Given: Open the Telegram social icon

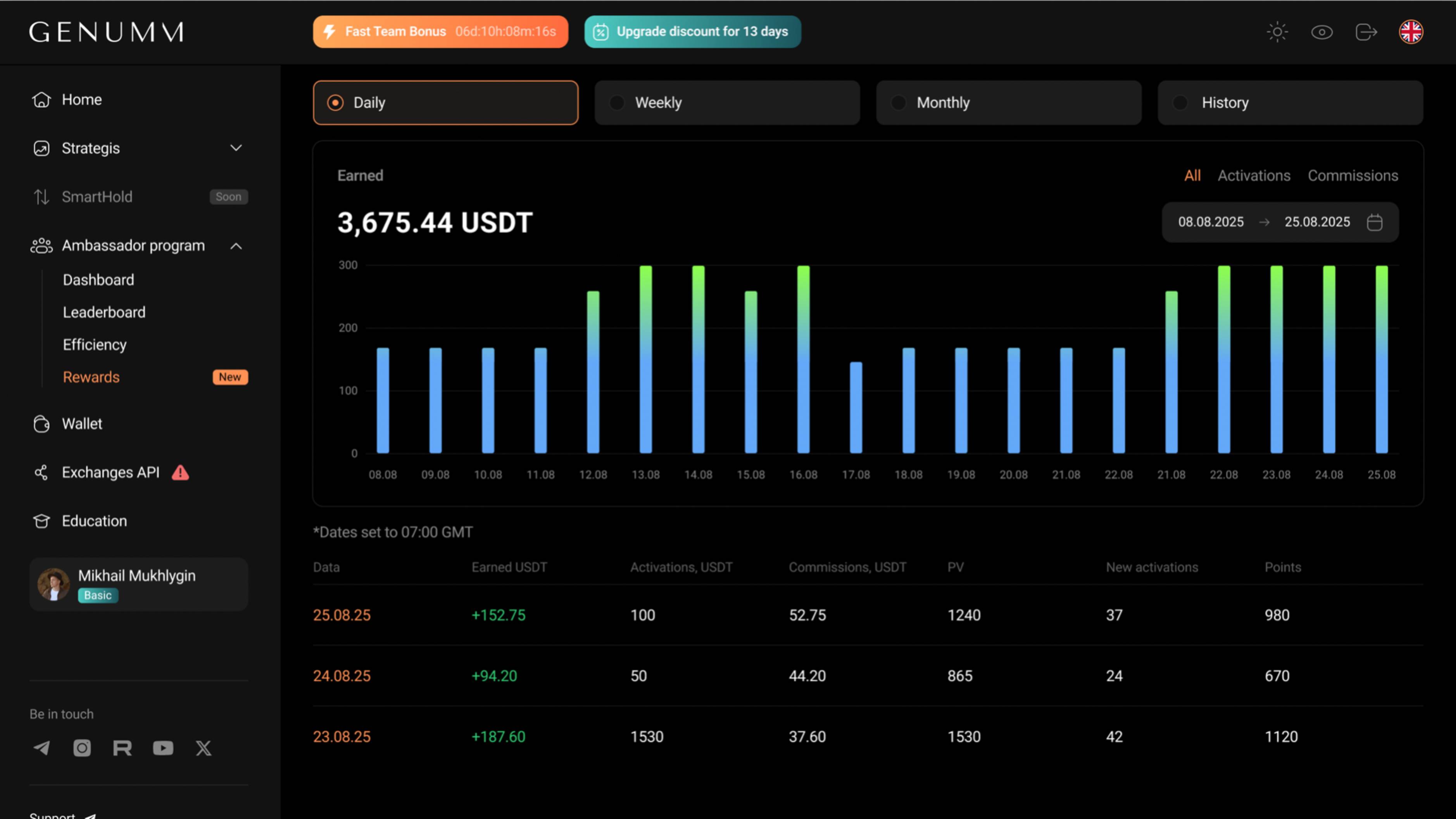Looking at the screenshot, I should [41, 748].
